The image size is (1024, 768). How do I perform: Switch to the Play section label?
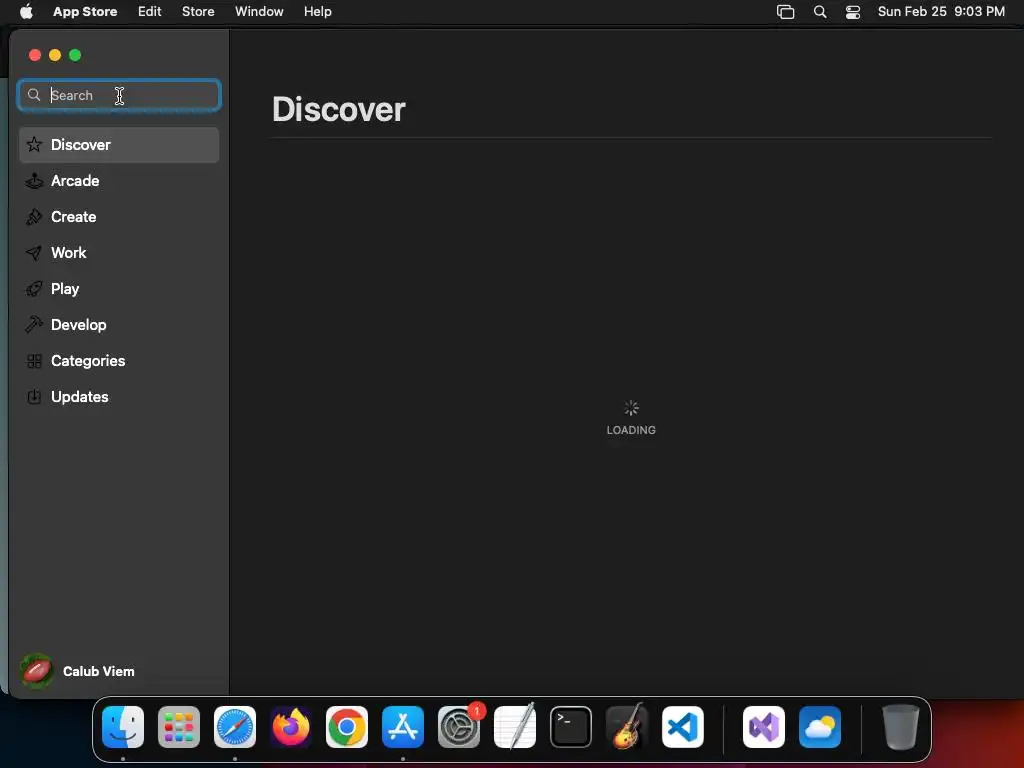[65, 289]
